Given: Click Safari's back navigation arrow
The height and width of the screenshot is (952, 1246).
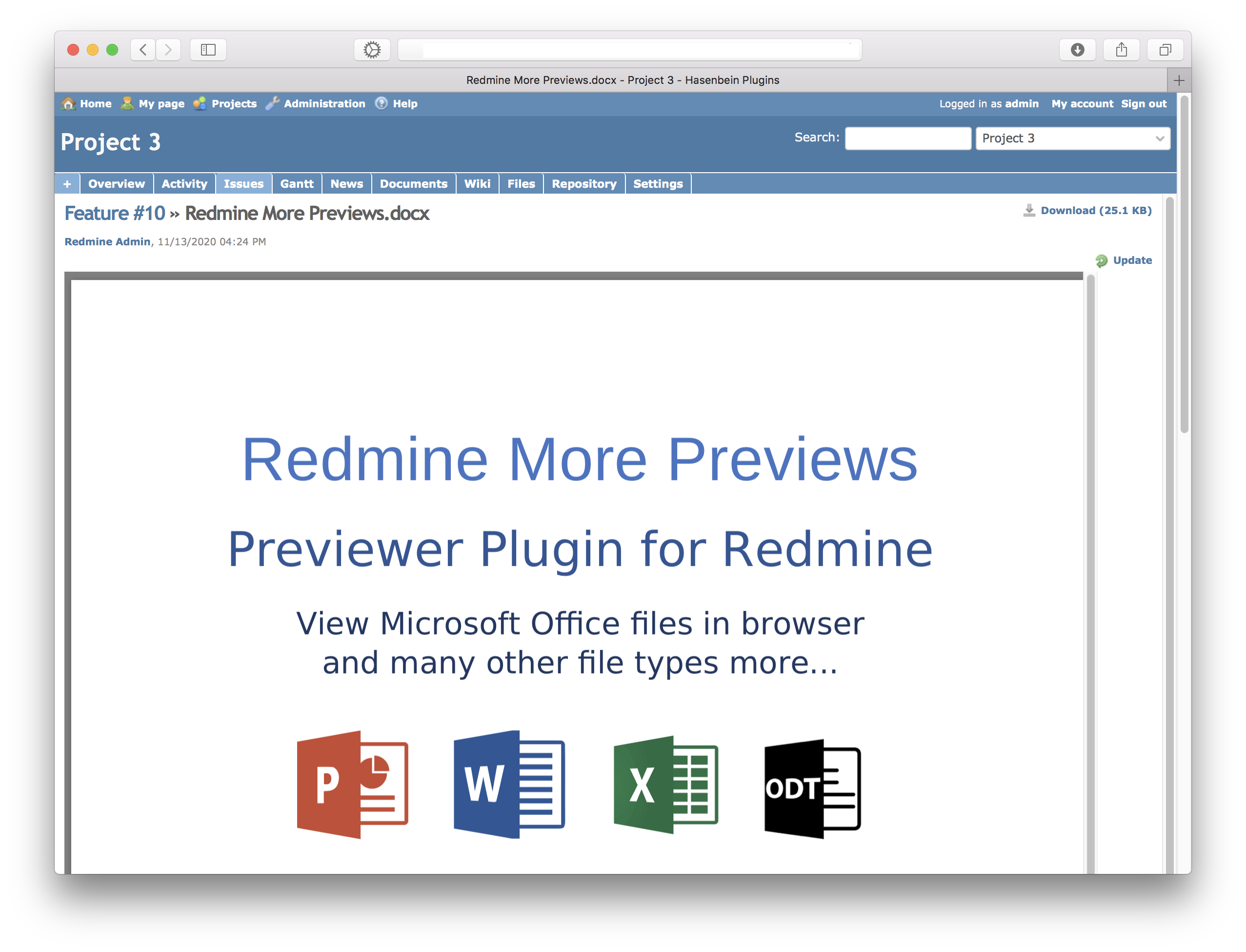Looking at the screenshot, I should 143,50.
